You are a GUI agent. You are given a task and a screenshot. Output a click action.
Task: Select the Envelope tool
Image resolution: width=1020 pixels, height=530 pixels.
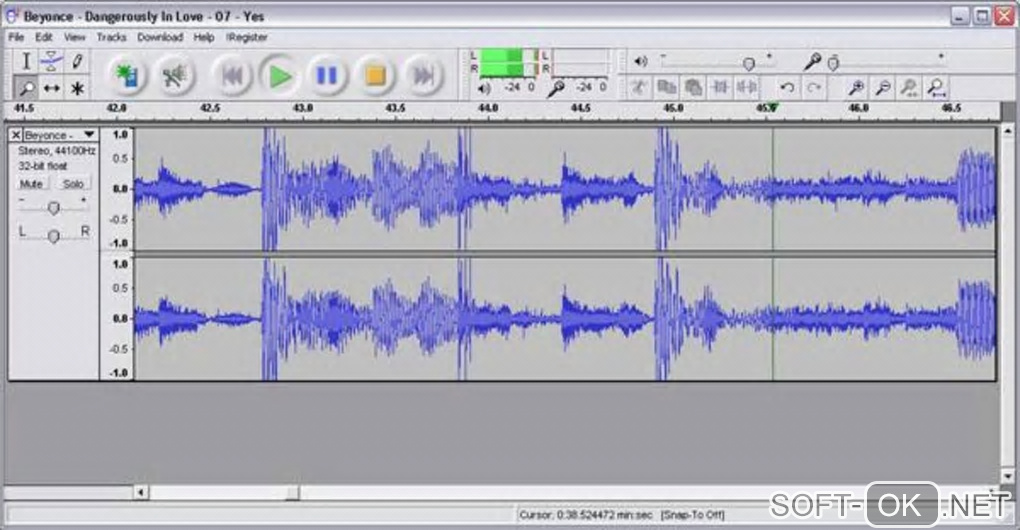click(51, 62)
